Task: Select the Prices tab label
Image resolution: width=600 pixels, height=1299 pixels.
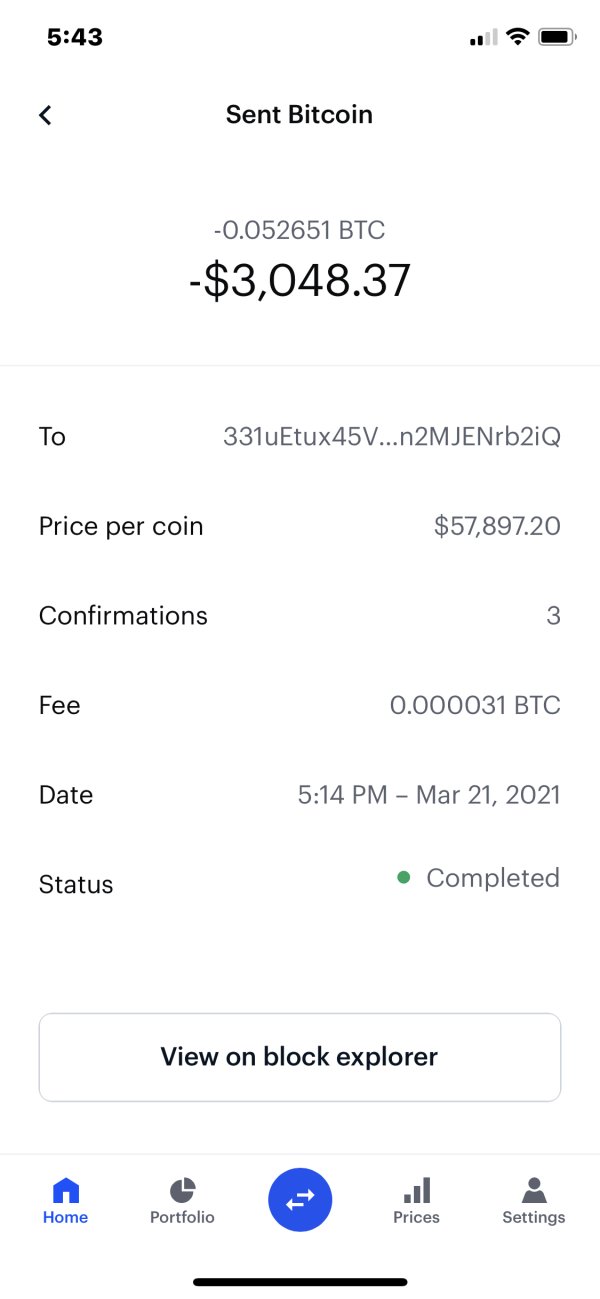Action: pos(417,1217)
